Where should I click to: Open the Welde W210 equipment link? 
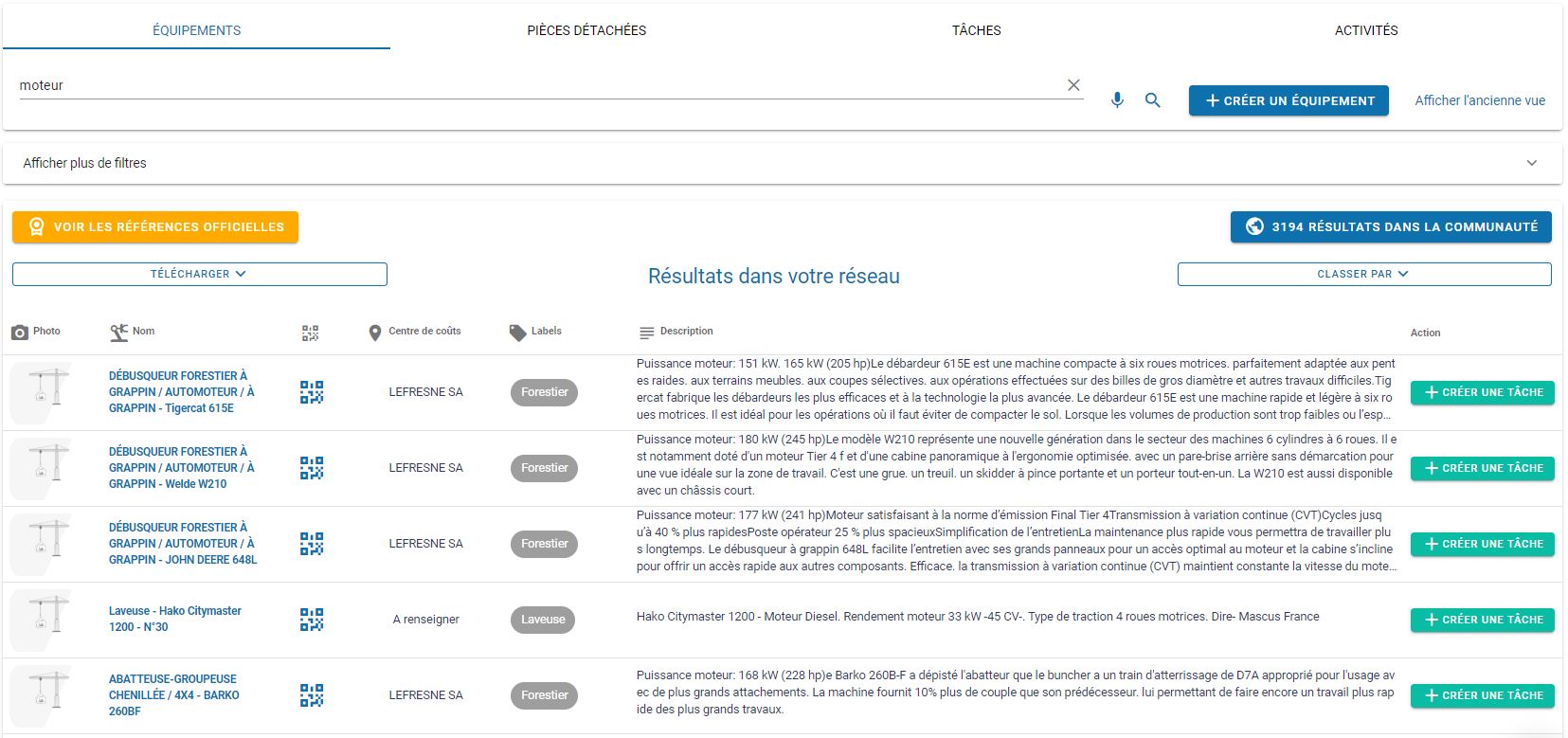point(182,468)
